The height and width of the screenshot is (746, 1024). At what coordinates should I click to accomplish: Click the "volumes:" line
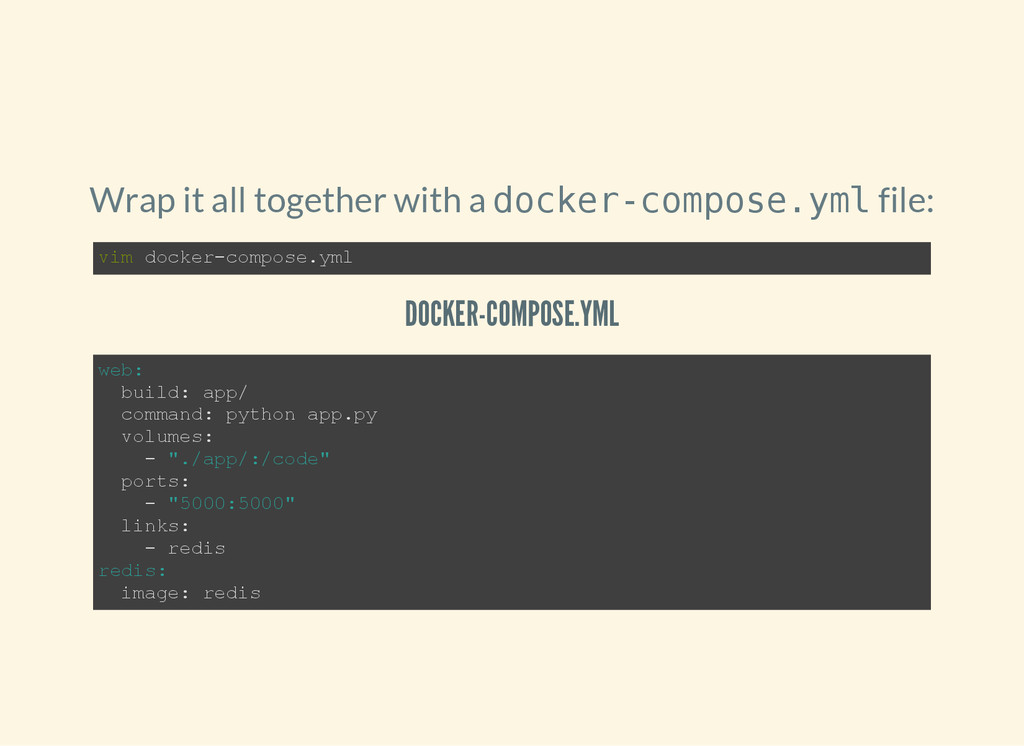point(167,437)
